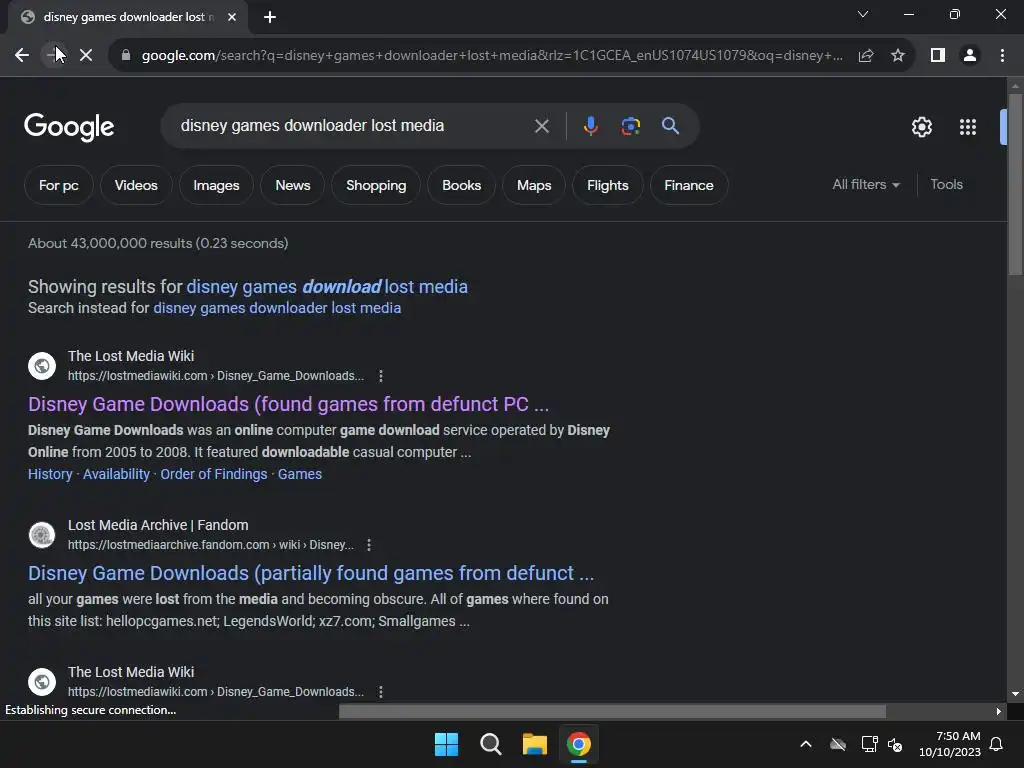Open more options for first Lost Media Wiki result
This screenshot has height=768, width=1024.
point(381,376)
